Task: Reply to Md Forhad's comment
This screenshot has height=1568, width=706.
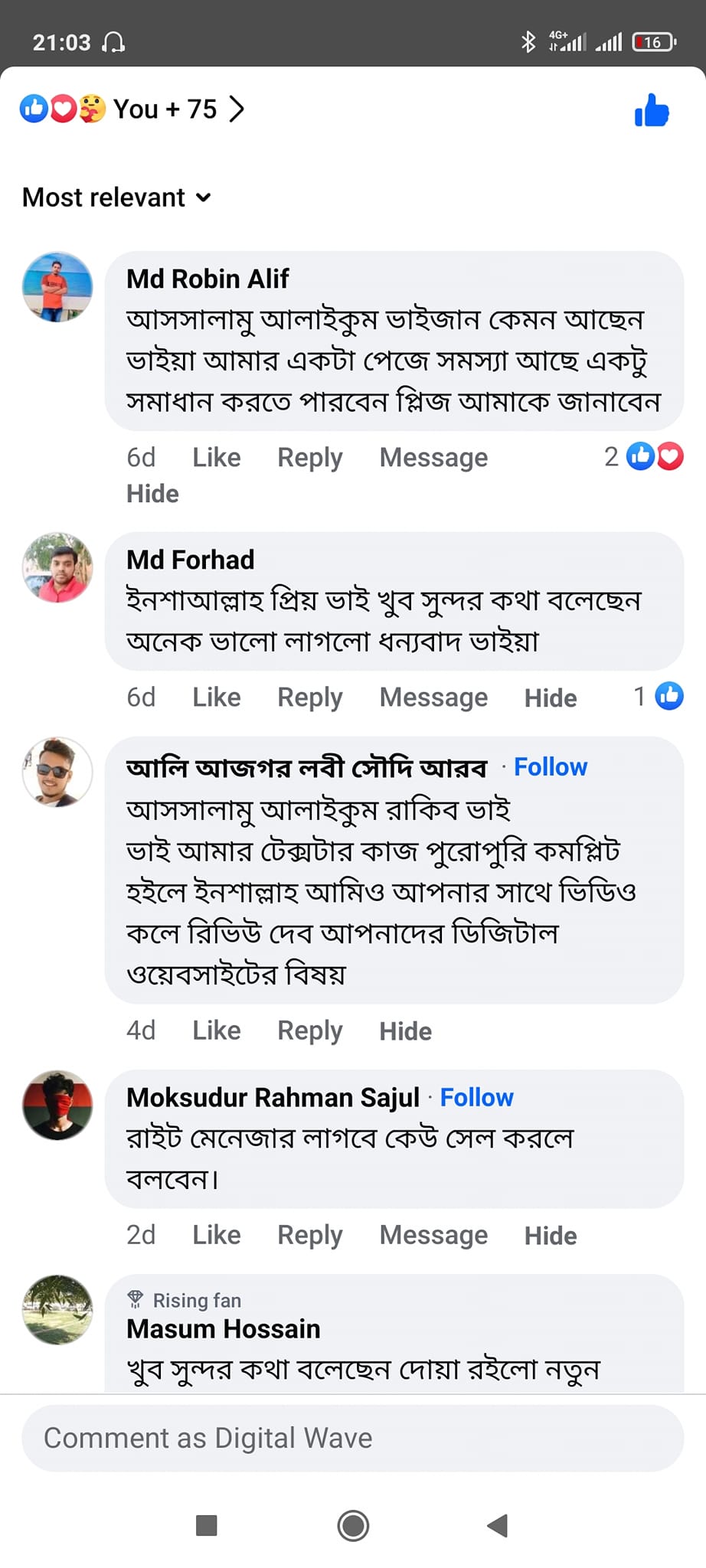Action: click(x=309, y=697)
